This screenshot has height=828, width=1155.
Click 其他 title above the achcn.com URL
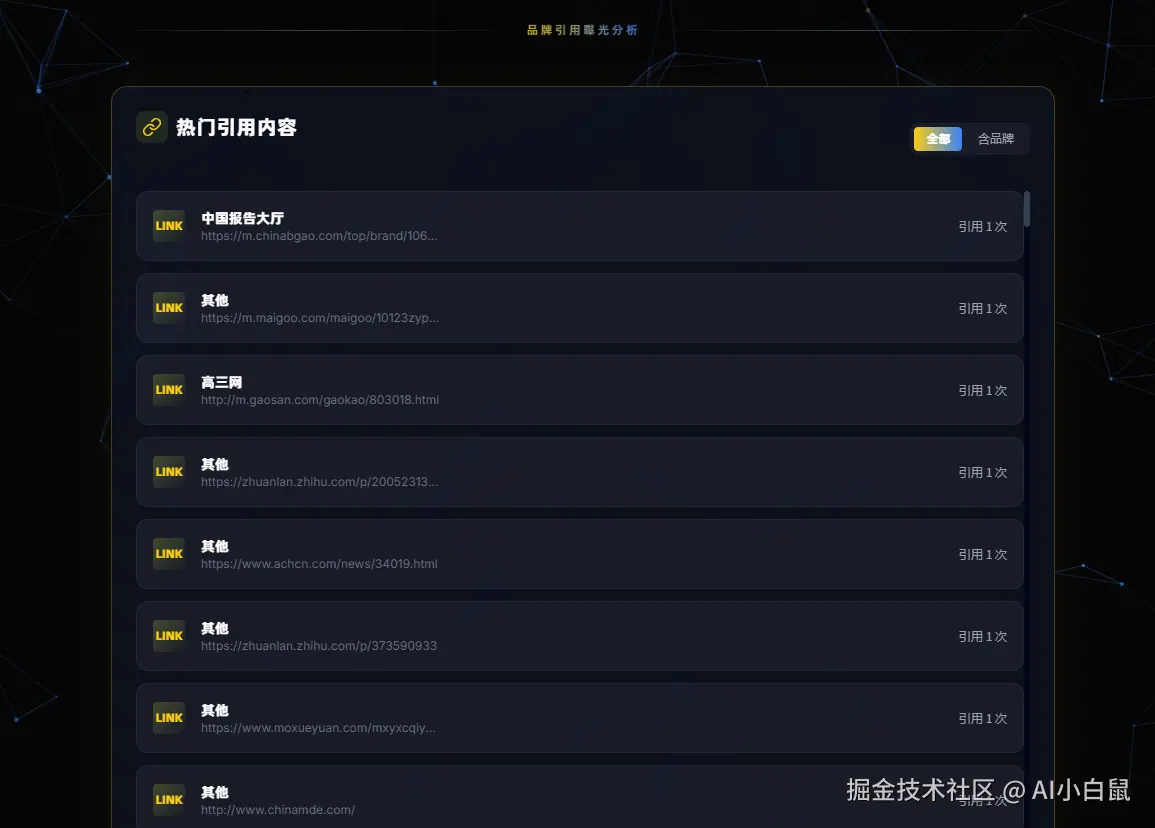(x=215, y=547)
